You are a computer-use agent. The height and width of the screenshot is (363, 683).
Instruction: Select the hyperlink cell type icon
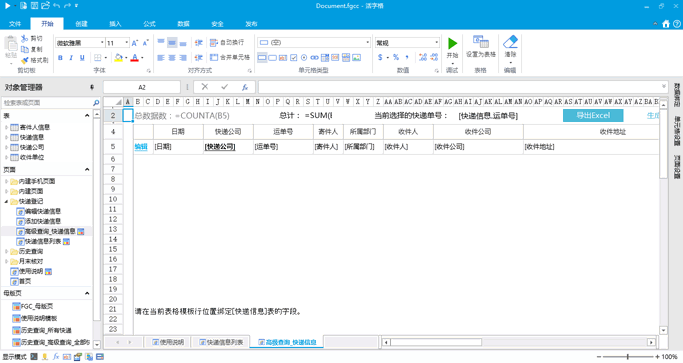click(314, 58)
